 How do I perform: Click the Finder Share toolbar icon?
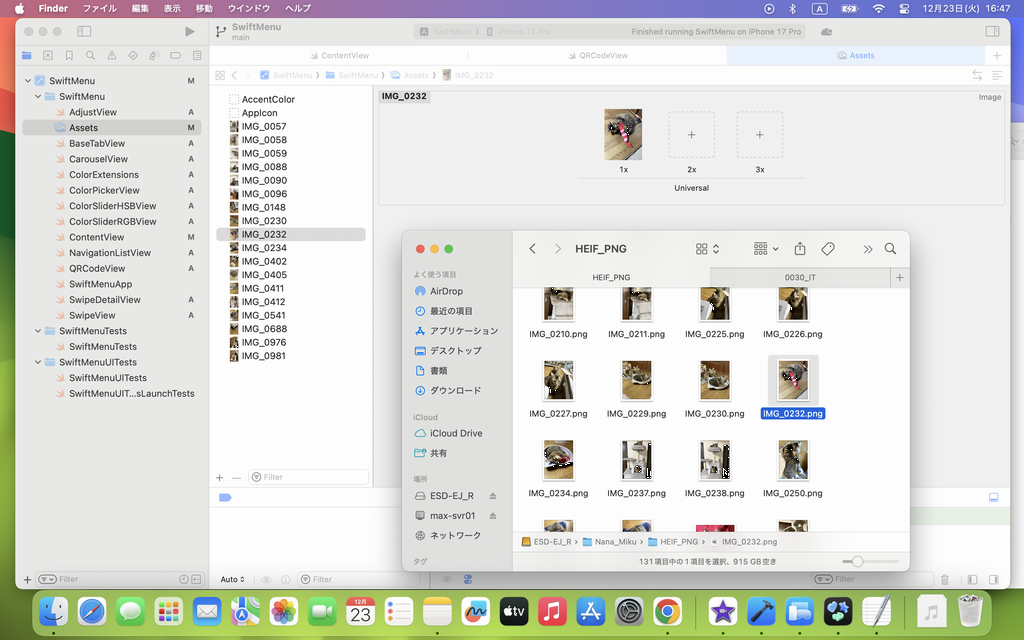[x=800, y=249]
